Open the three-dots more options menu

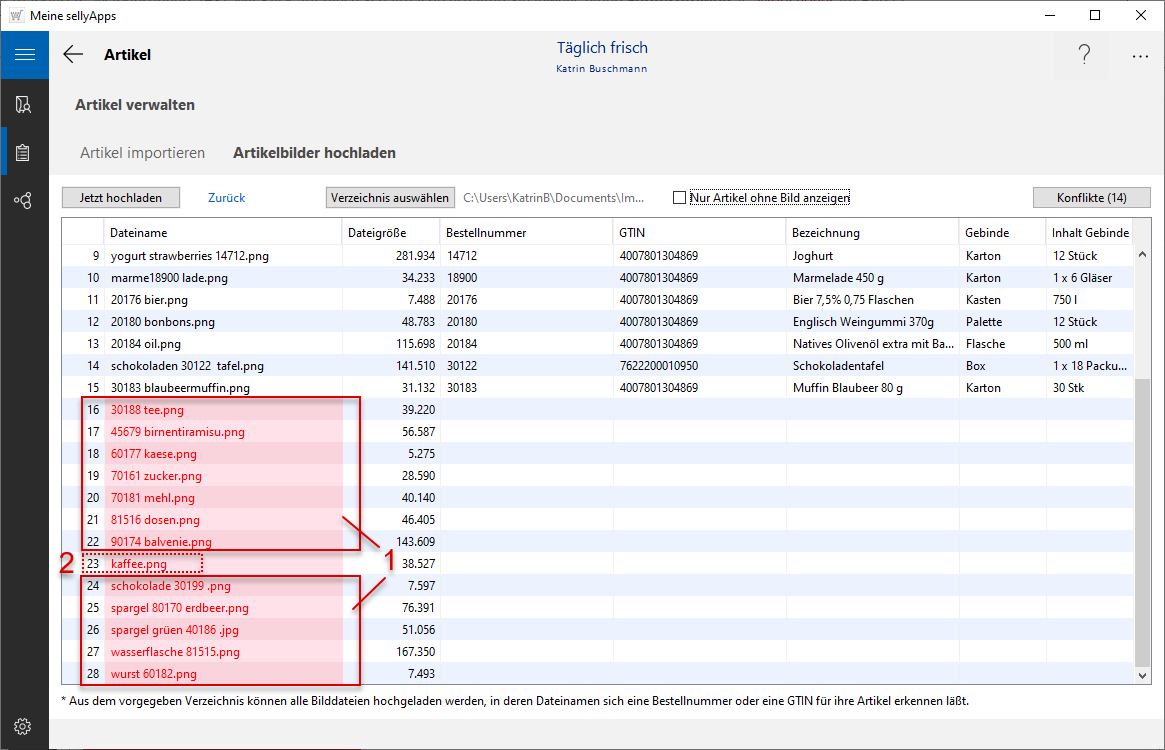(1140, 57)
